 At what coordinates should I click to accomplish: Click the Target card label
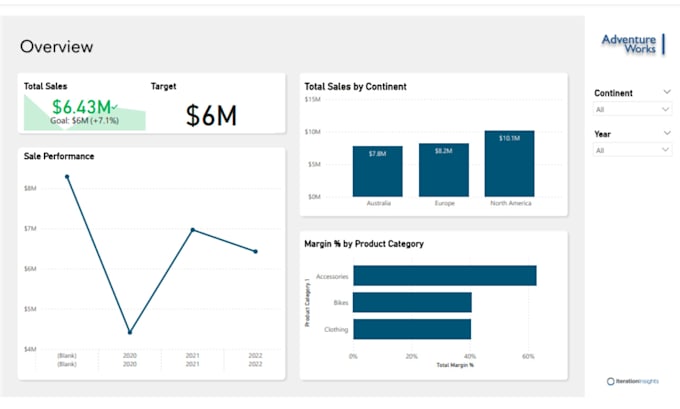point(163,86)
